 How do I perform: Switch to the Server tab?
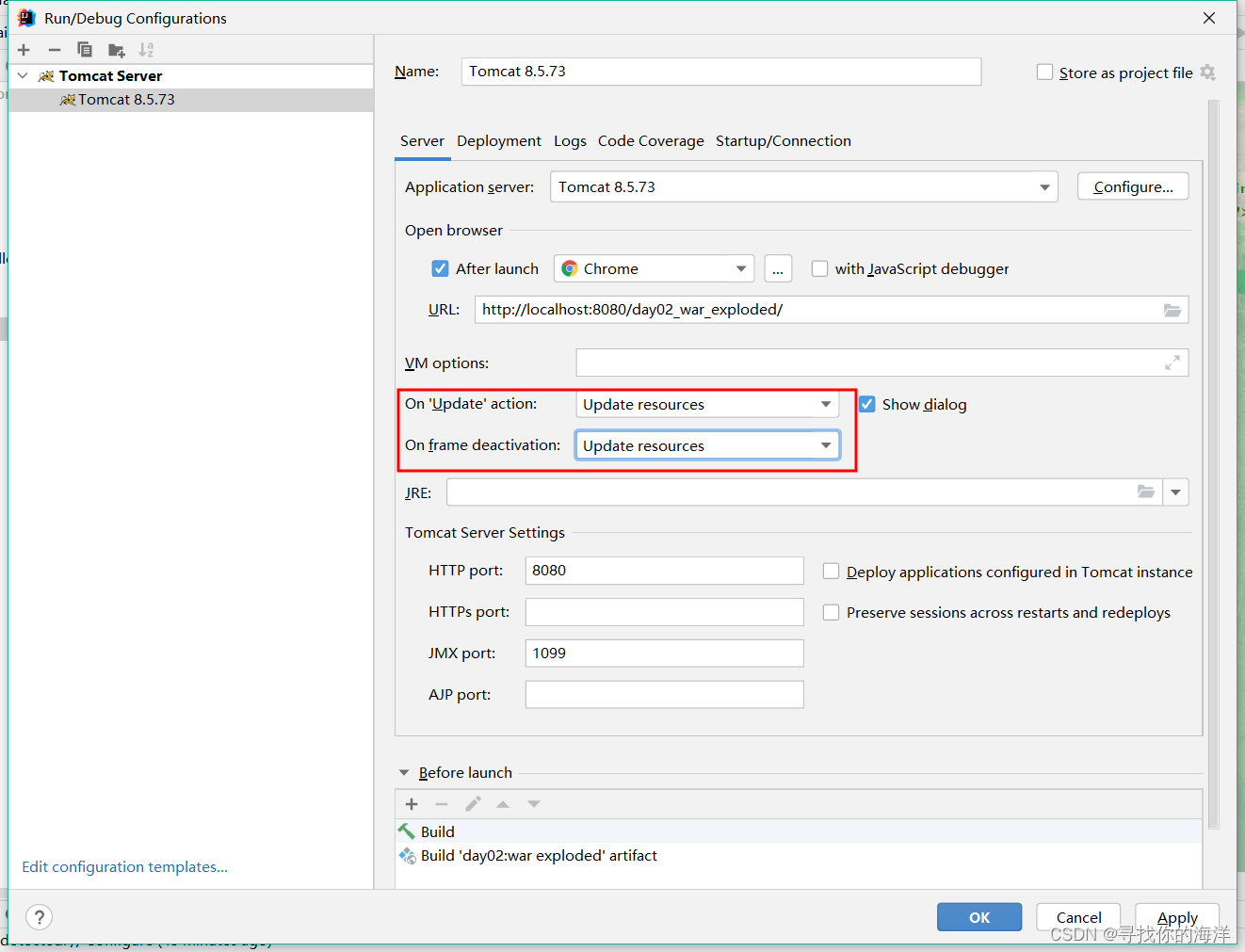(x=422, y=140)
